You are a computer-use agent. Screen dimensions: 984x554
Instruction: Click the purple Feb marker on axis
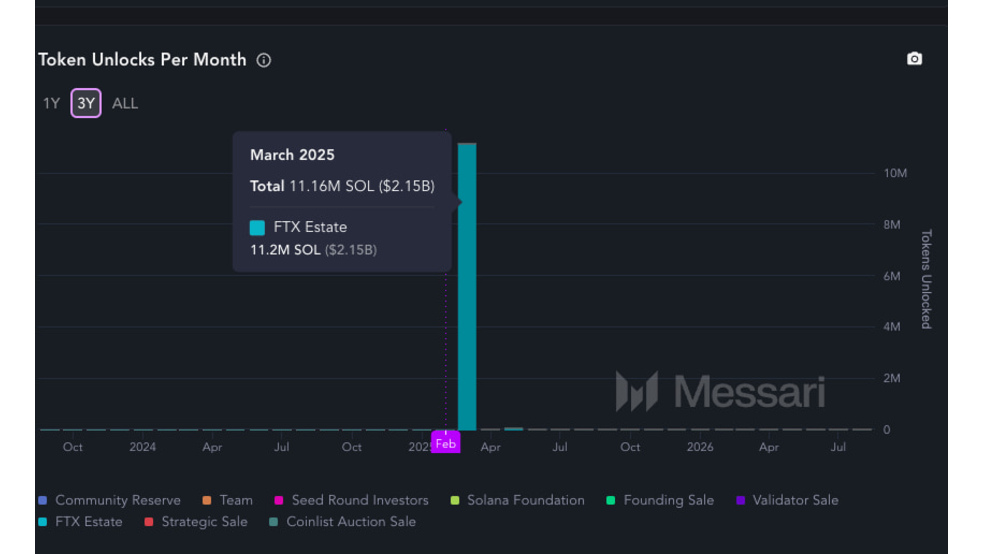coord(446,443)
